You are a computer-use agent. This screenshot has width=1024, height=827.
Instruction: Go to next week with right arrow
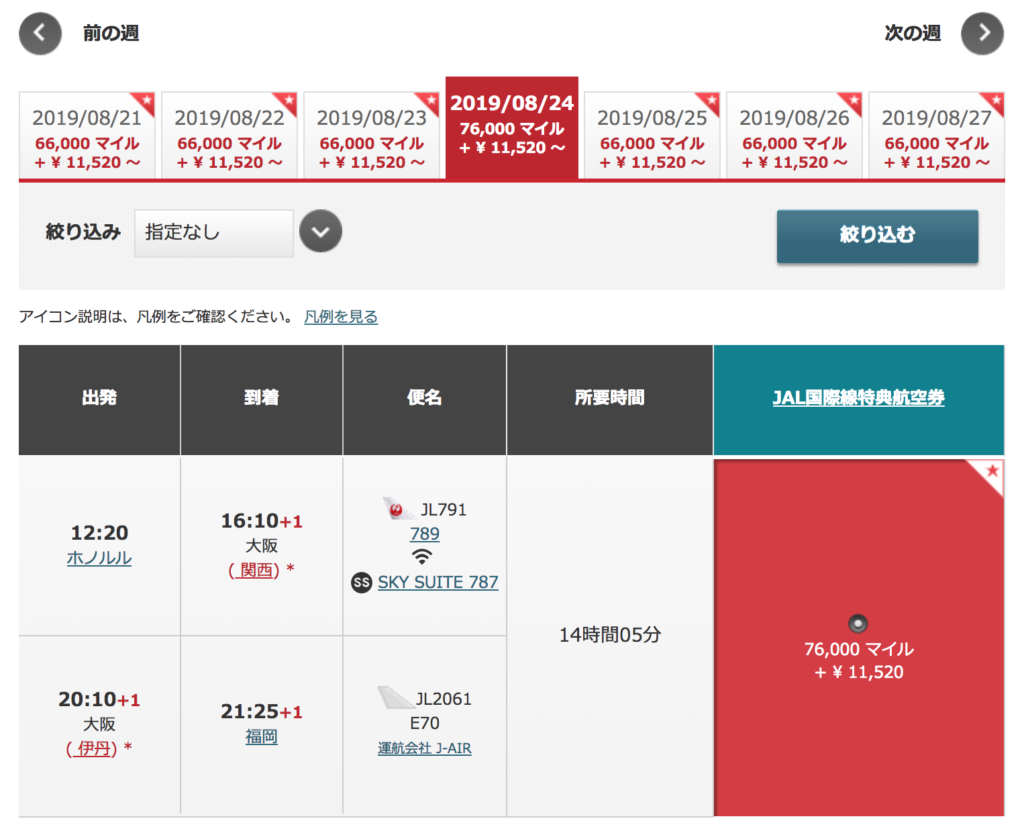[982, 33]
